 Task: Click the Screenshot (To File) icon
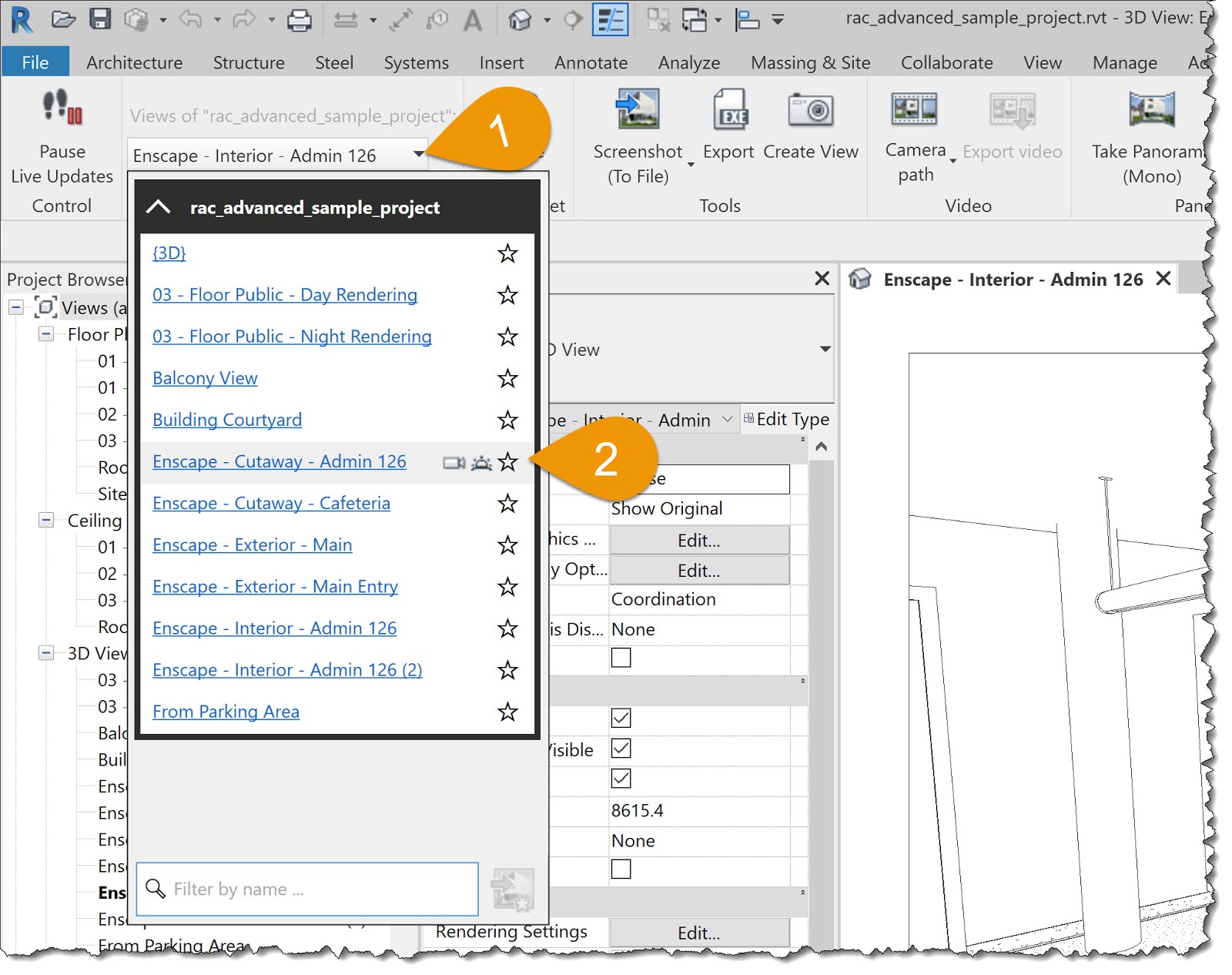638,109
